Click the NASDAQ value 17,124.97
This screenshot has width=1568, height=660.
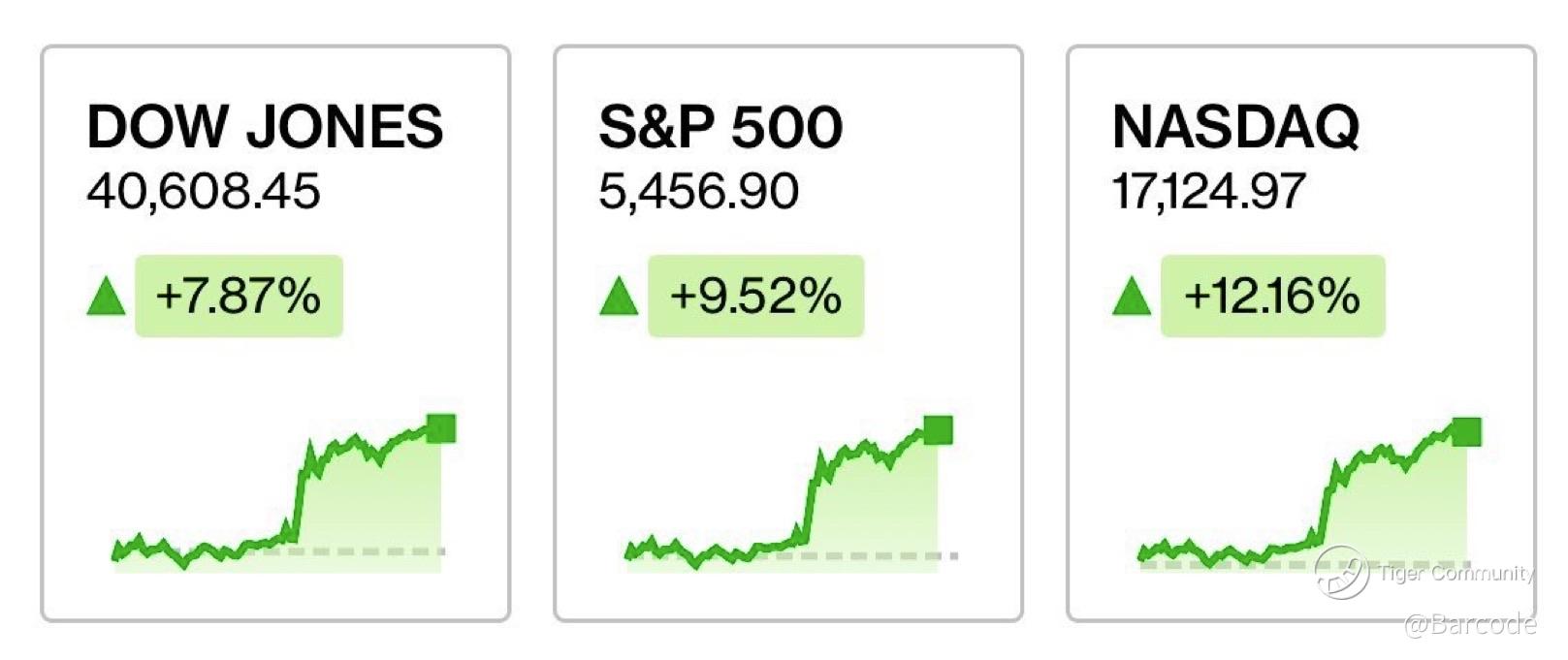[1208, 191]
